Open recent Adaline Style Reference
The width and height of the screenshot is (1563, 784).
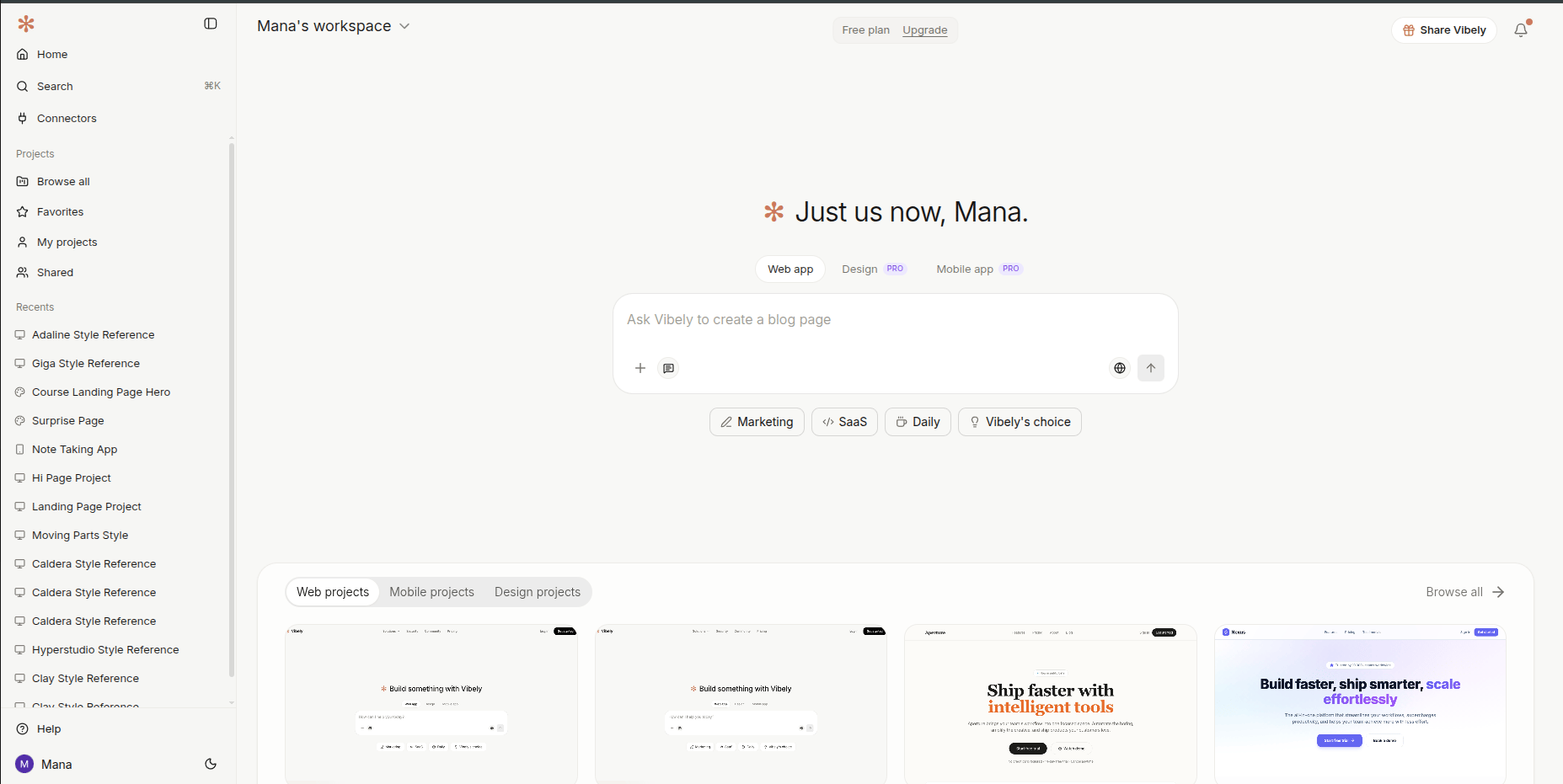(118, 334)
